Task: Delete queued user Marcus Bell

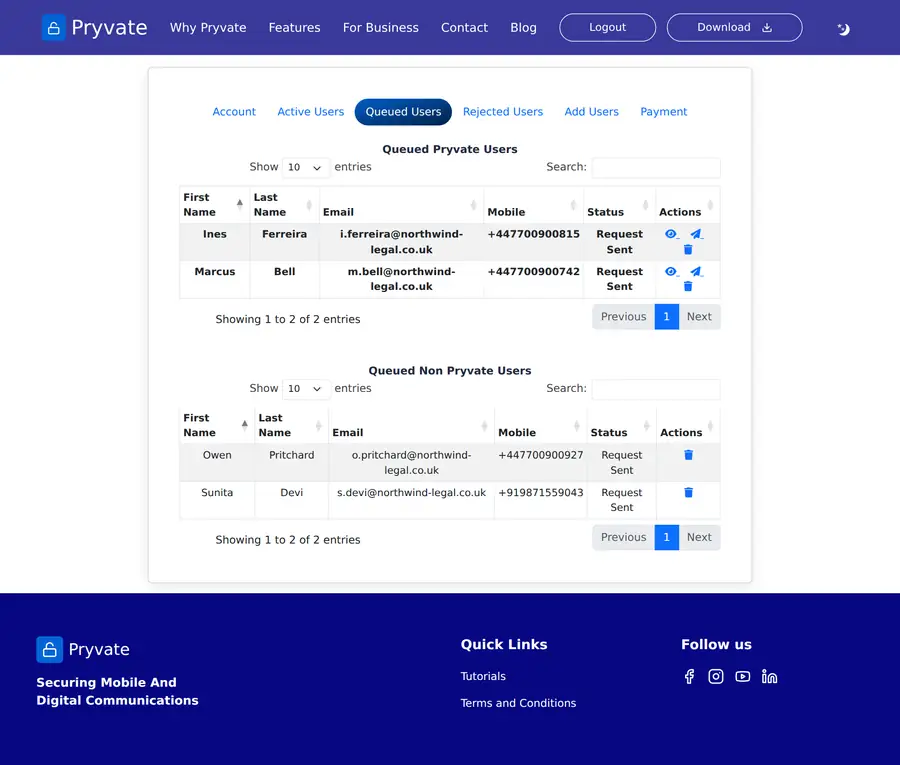Action: [688, 286]
